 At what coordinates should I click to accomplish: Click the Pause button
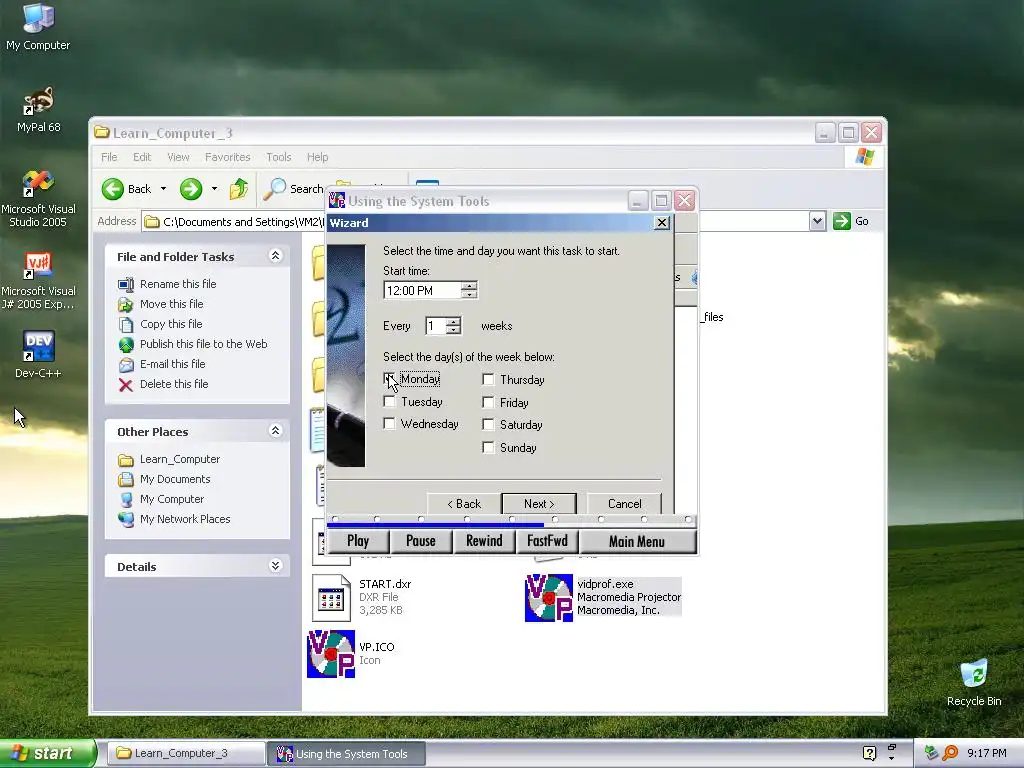click(421, 541)
